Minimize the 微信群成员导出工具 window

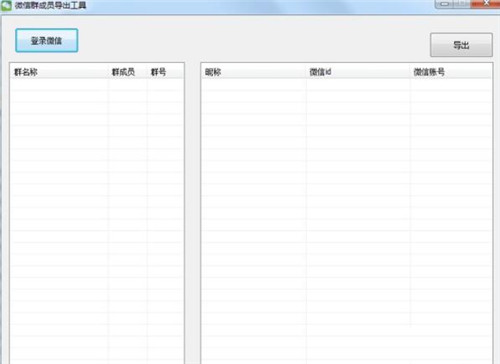444,4
